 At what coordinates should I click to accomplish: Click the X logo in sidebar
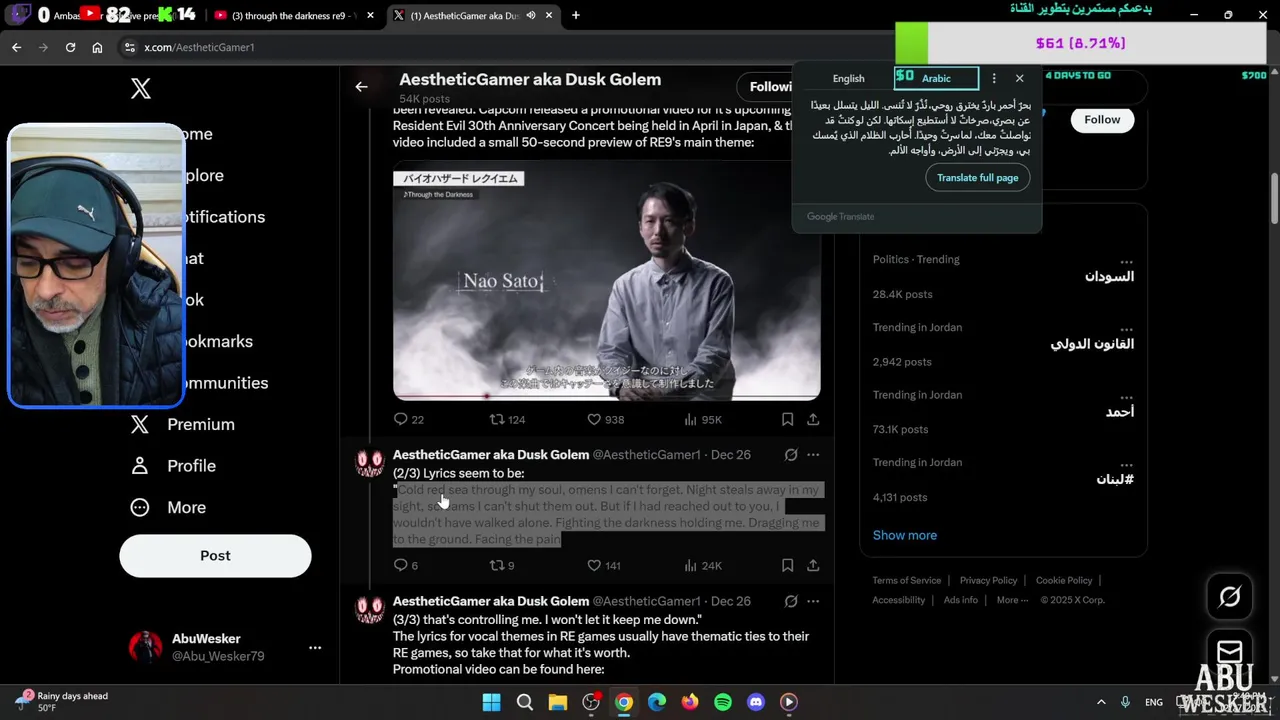[141, 88]
